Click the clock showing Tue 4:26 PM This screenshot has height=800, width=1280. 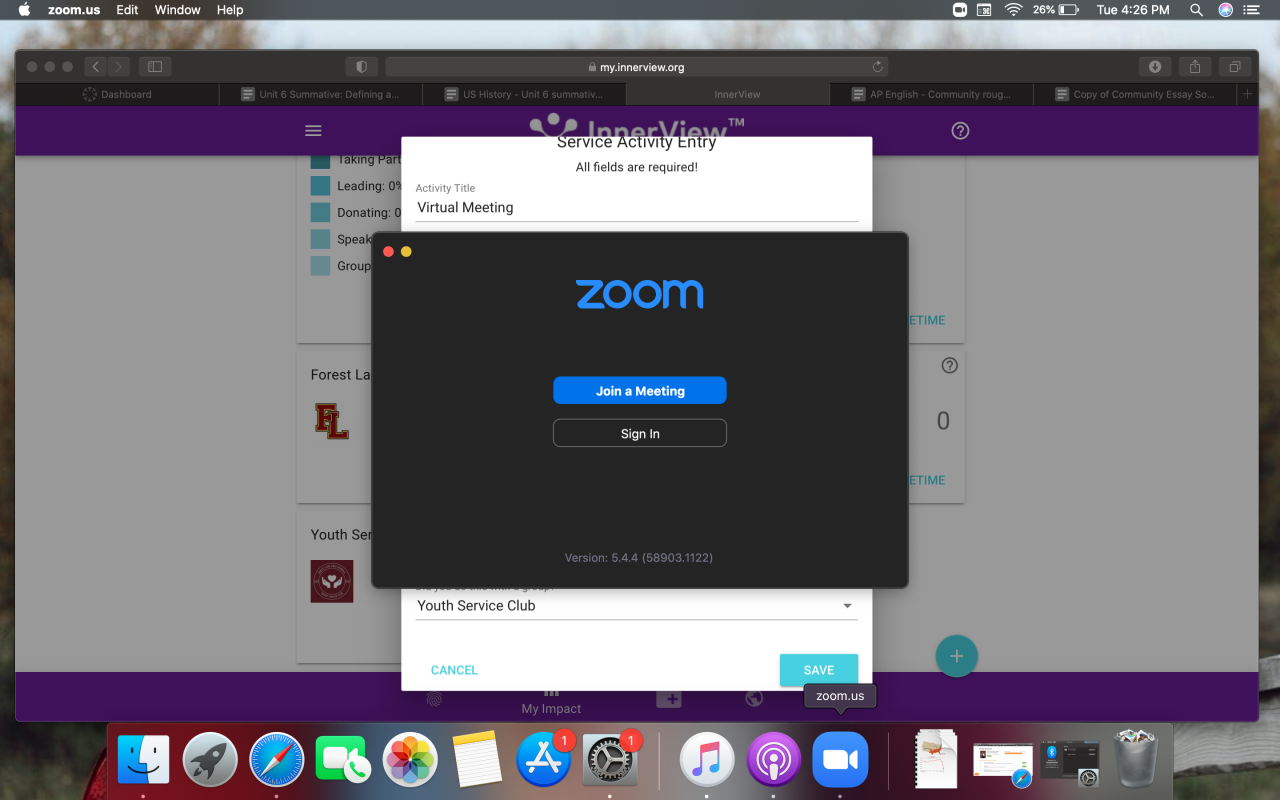coord(1133,10)
